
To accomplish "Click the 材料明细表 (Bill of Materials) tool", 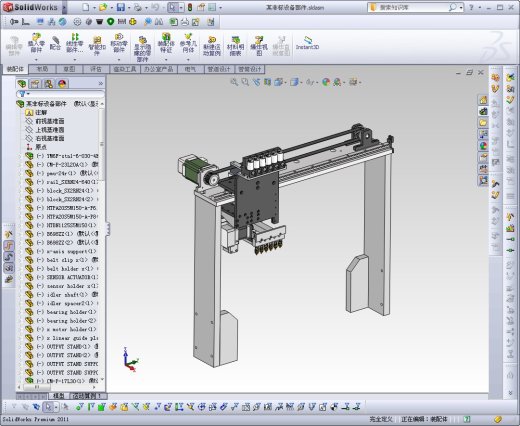I will coord(235,46).
